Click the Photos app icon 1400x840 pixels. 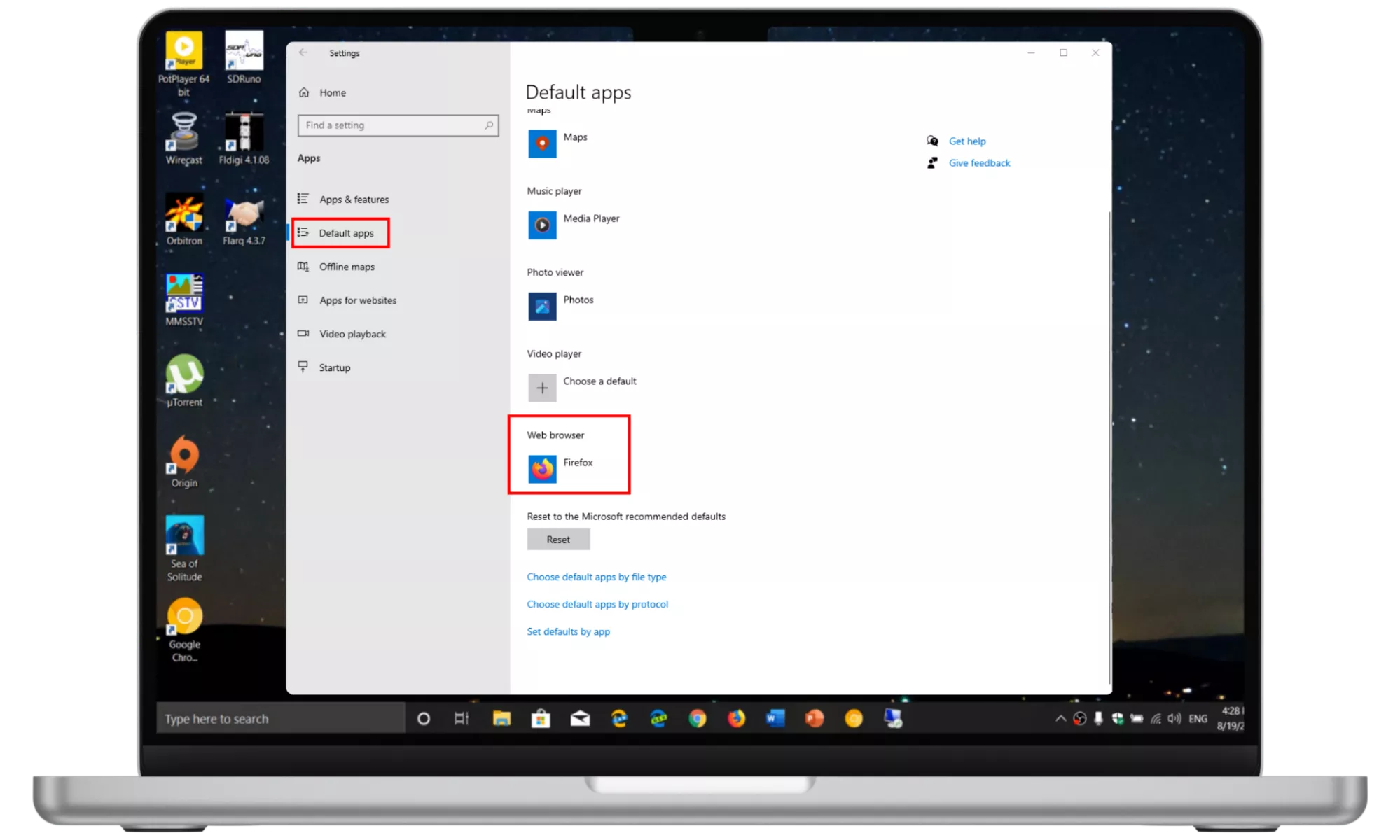[x=542, y=307]
